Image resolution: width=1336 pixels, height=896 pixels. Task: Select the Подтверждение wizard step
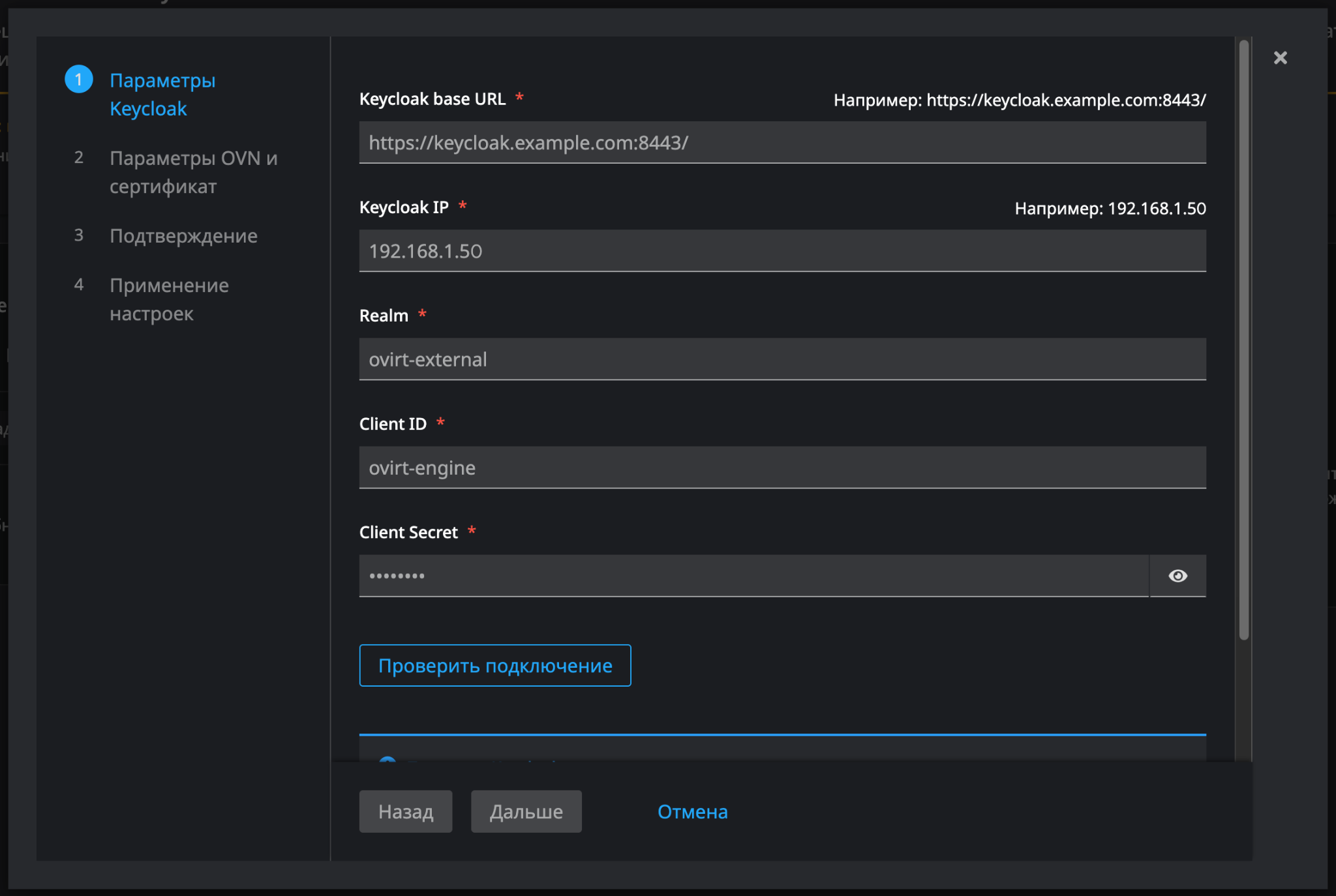[183, 235]
